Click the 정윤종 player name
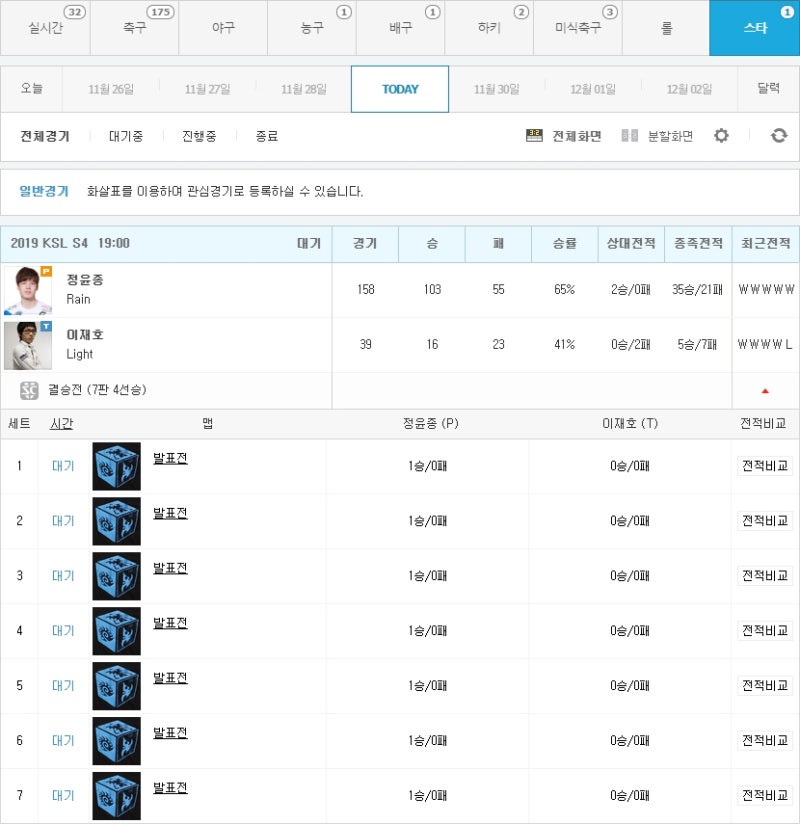Screen dimensions: 800x824 85,280
